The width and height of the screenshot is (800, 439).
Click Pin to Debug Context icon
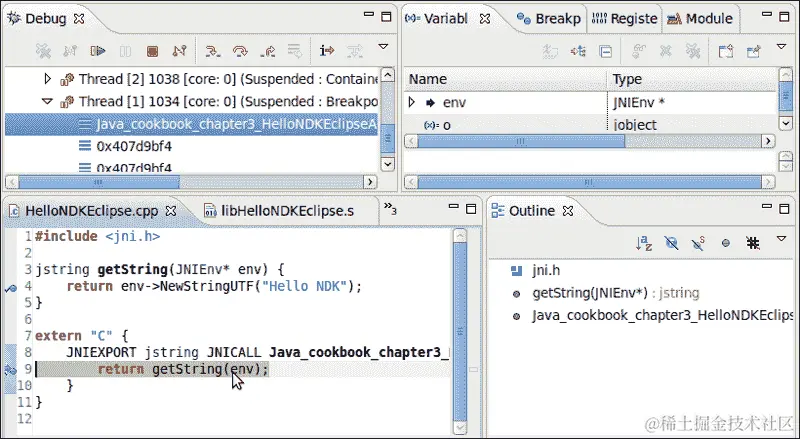point(753,51)
